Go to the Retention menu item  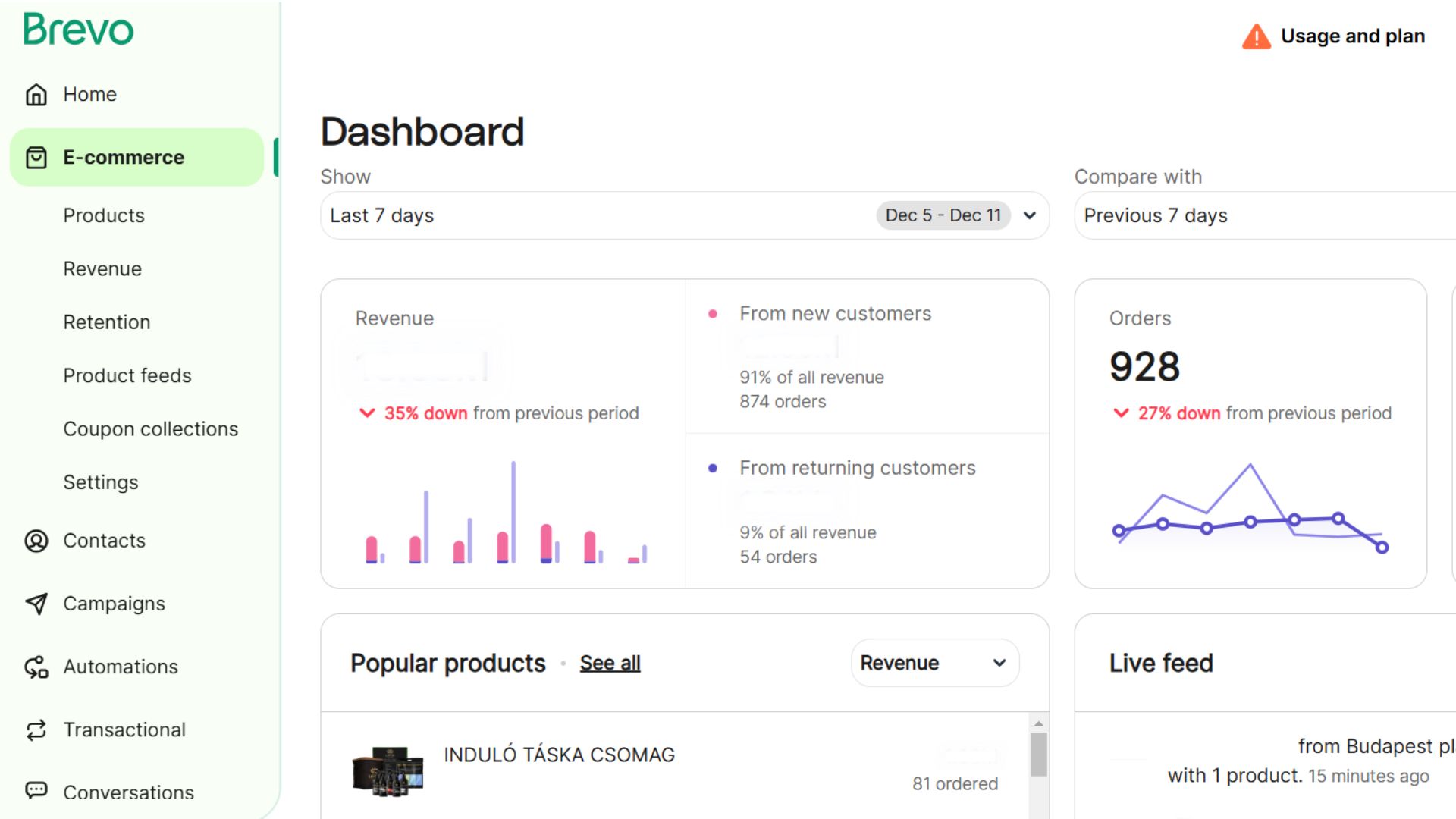click(x=107, y=322)
